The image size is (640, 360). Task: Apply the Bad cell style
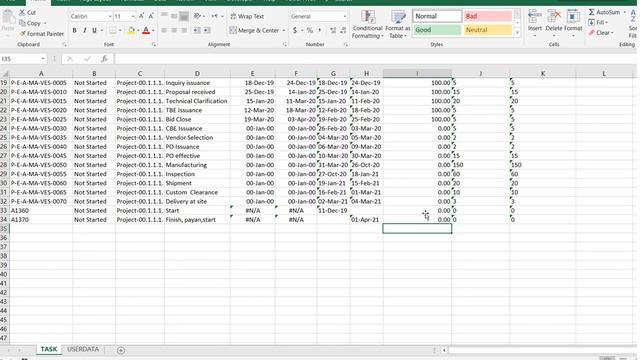point(488,16)
